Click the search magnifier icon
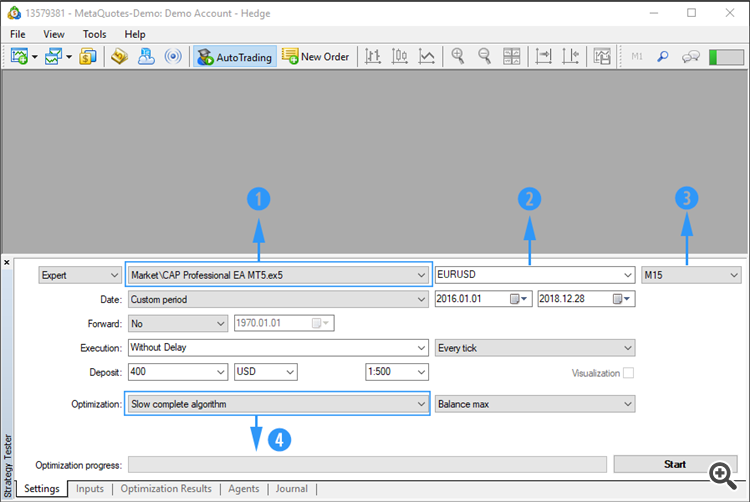Image resolution: width=750 pixels, height=502 pixels. click(x=662, y=56)
